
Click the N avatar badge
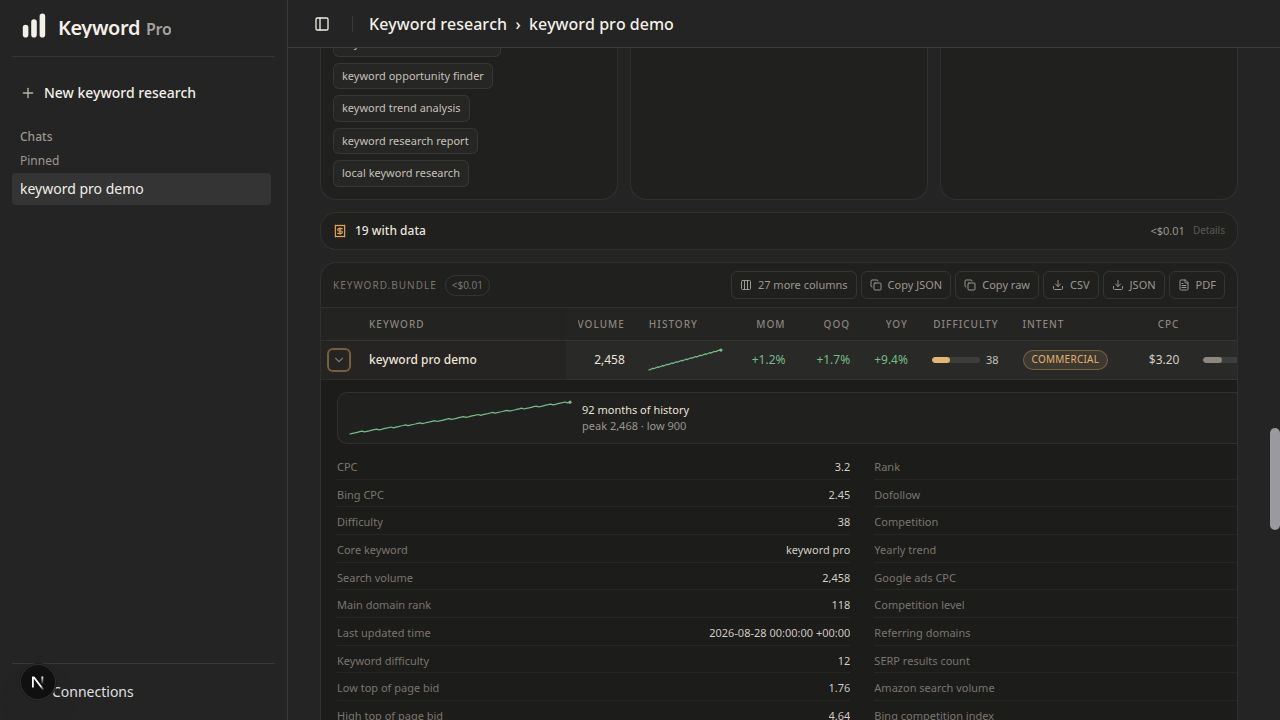[37, 683]
